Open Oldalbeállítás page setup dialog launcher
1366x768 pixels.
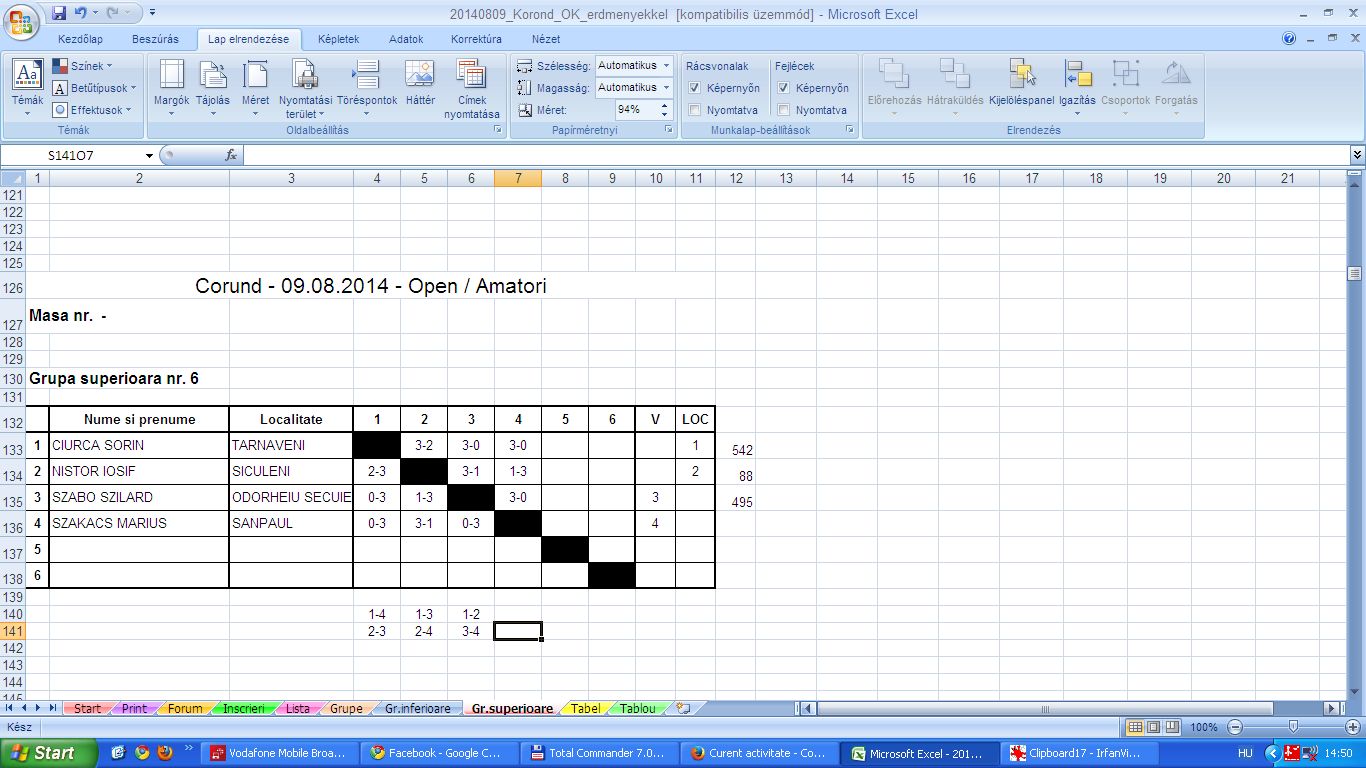click(x=498, y=130)
